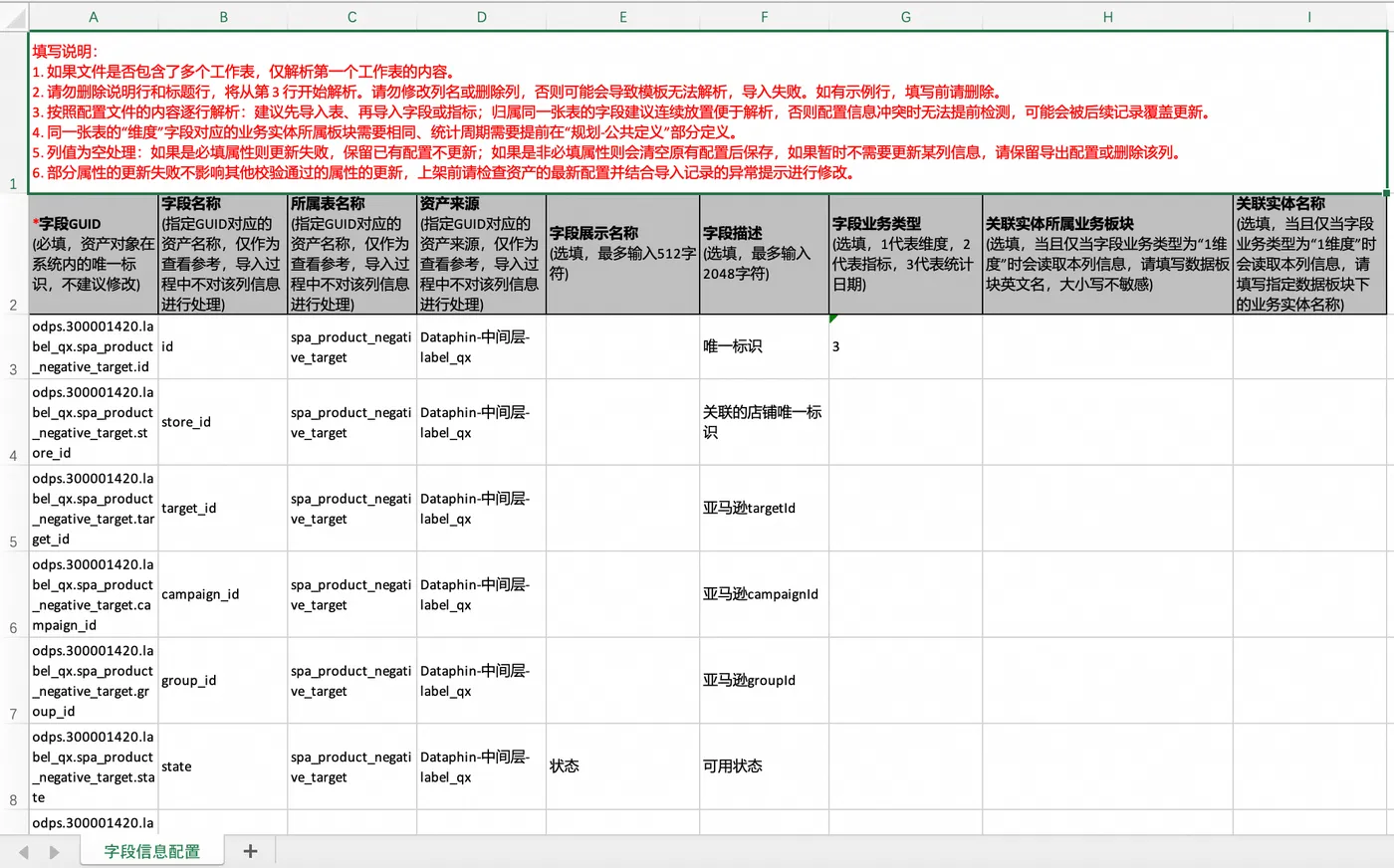The width and height of the screenshot is (1394, 868).
Task: Select Dataphin-中间层-label_qx cell in row 8
Action: (x=482, y=766)
